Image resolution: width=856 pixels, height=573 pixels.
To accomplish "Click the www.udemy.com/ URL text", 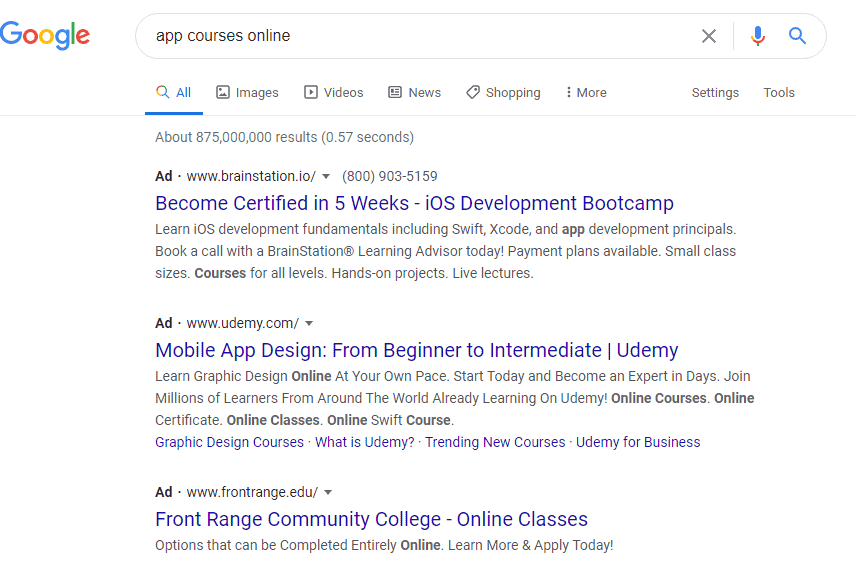I will (243, 324).
